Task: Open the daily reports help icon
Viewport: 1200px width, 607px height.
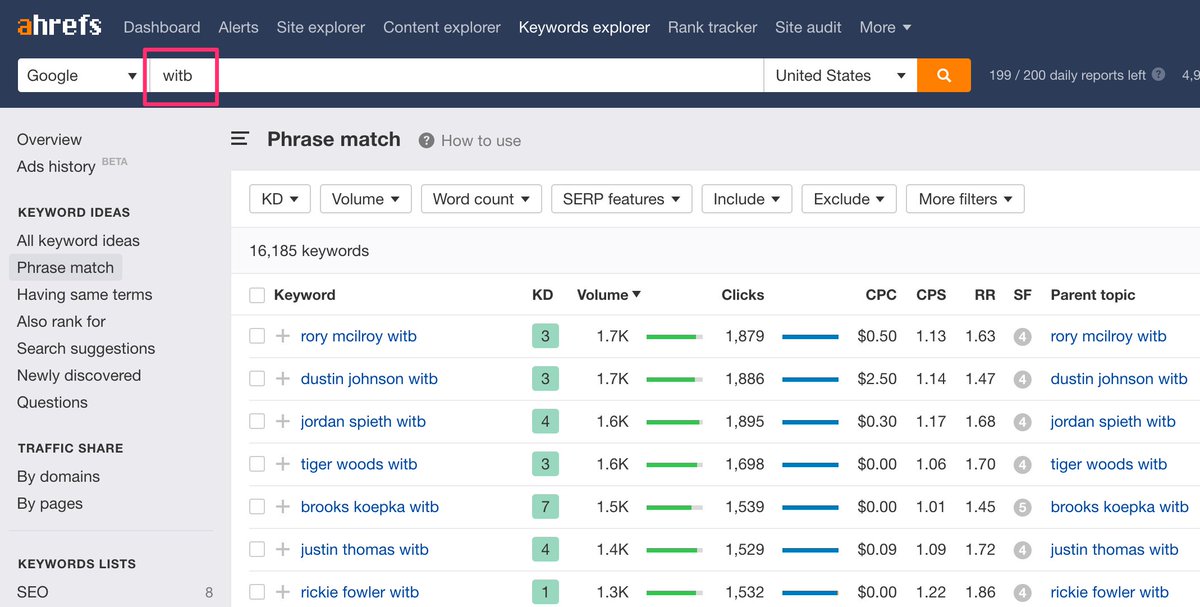Action: click(1158, 75)
